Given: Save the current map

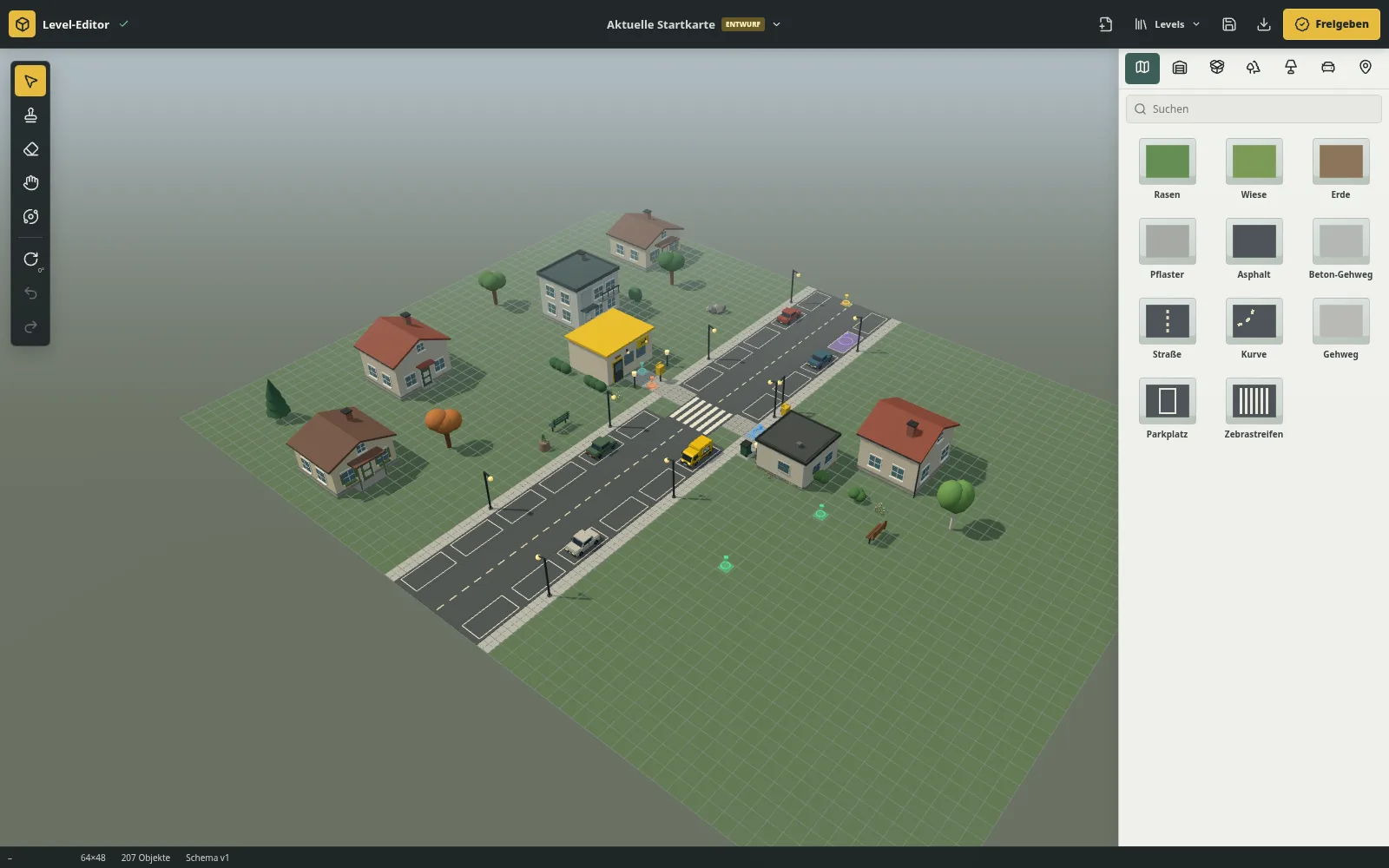Looking at the screenshot, I should [1228, 24].
